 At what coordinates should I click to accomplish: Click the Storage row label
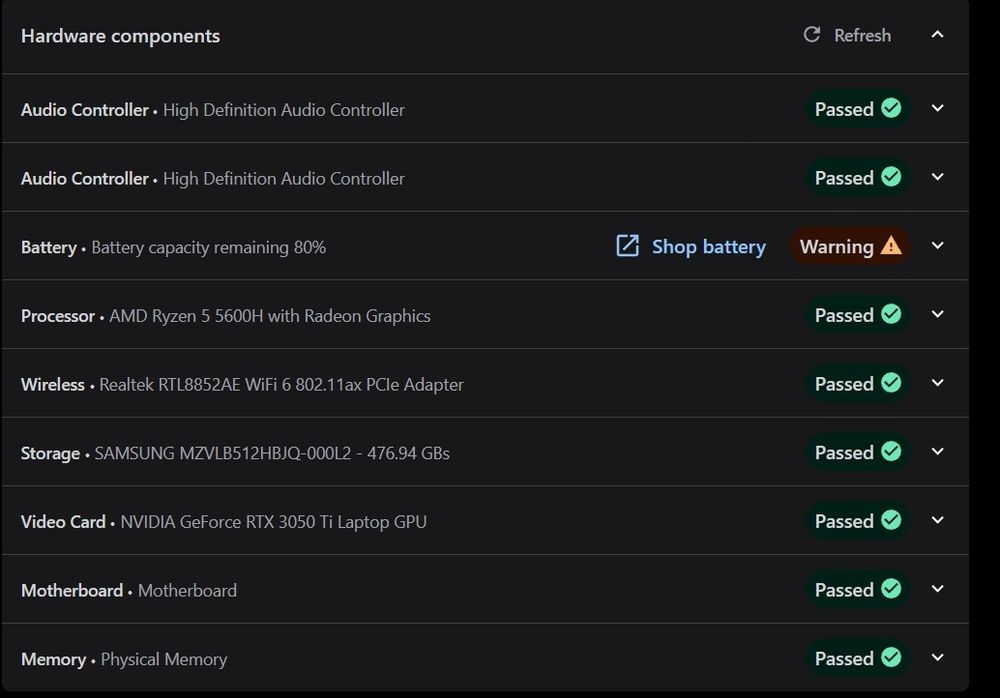[50, 454]
